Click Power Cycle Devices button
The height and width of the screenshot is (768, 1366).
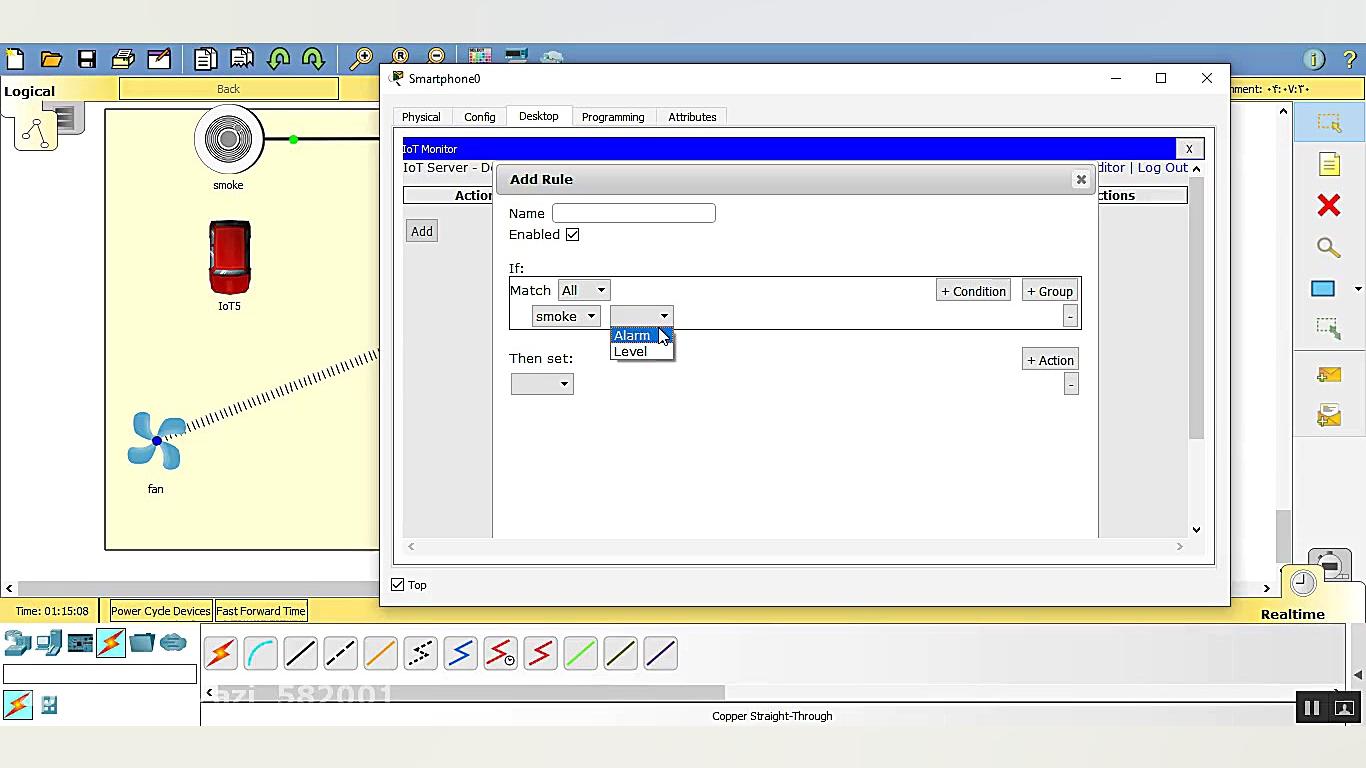point(160,611)
